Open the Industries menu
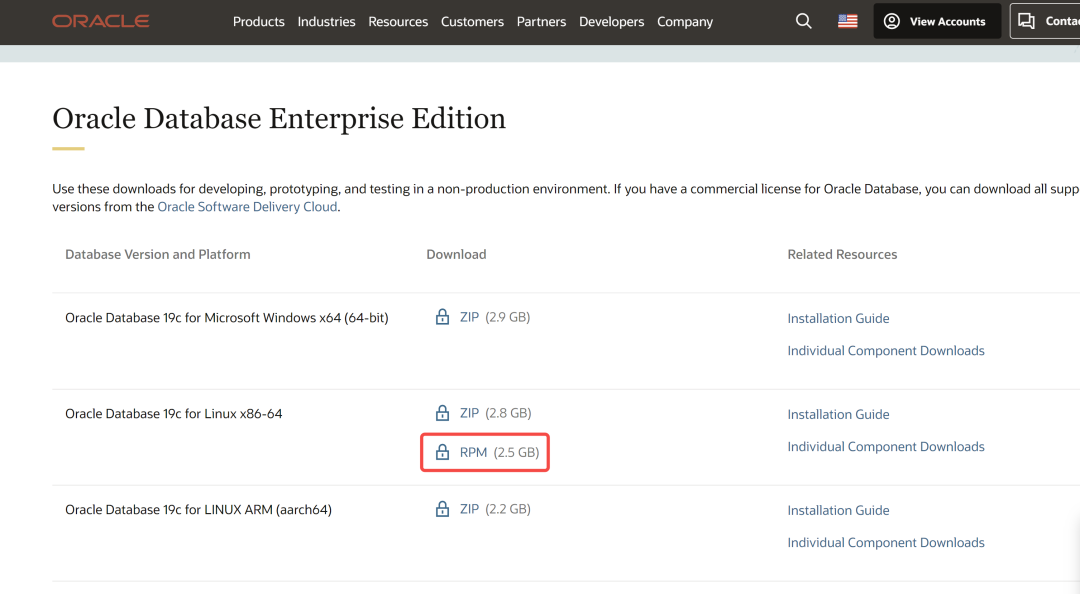The image size is (1080, 594). (326, 21)
